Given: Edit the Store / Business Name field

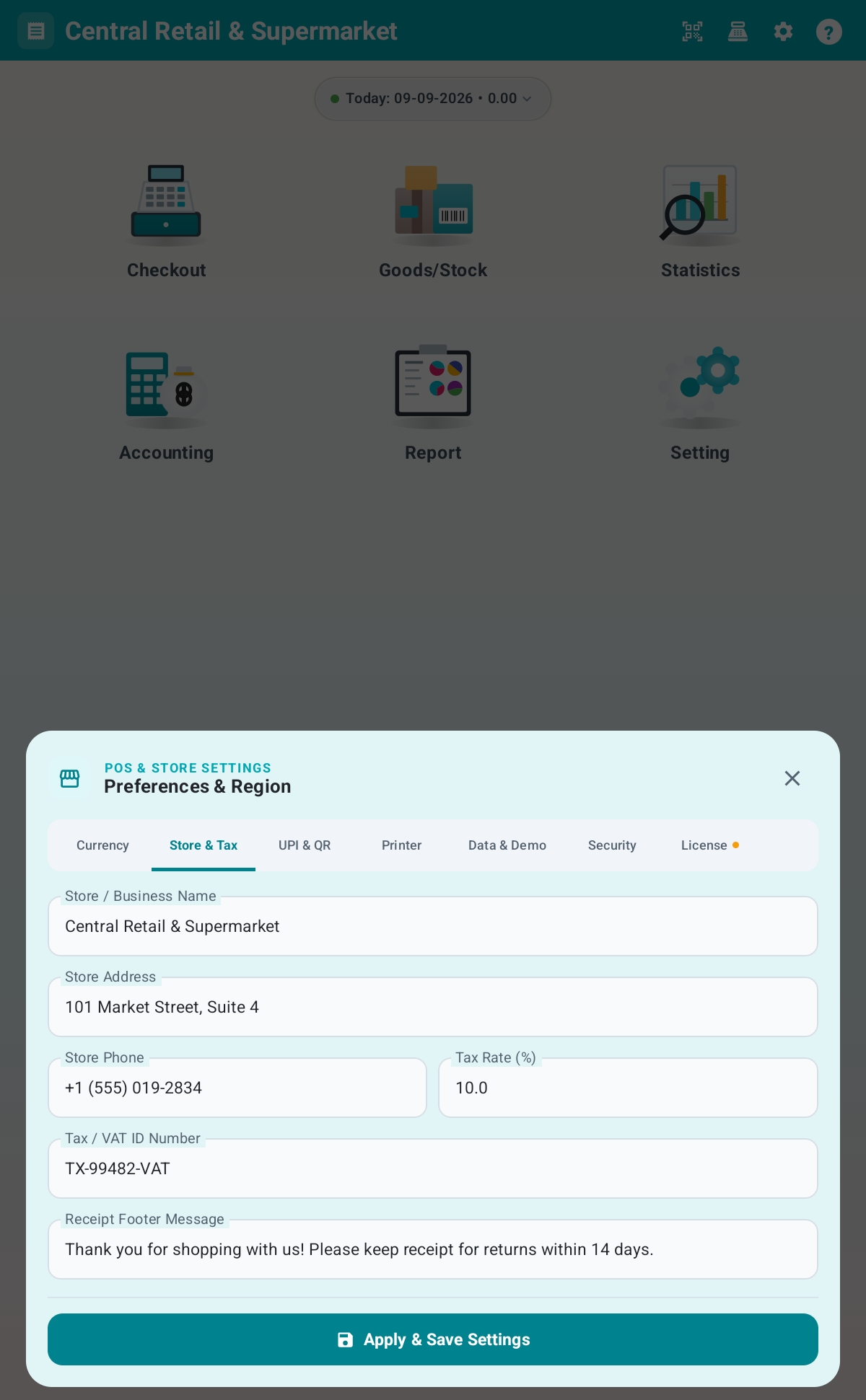Looking at the screenshot, I should point(433,926).
